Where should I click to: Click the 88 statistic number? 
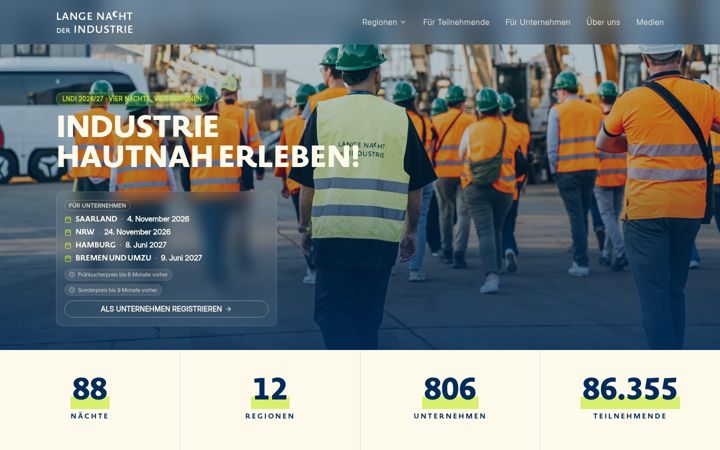pyautogui.click(x=90, y=389)
